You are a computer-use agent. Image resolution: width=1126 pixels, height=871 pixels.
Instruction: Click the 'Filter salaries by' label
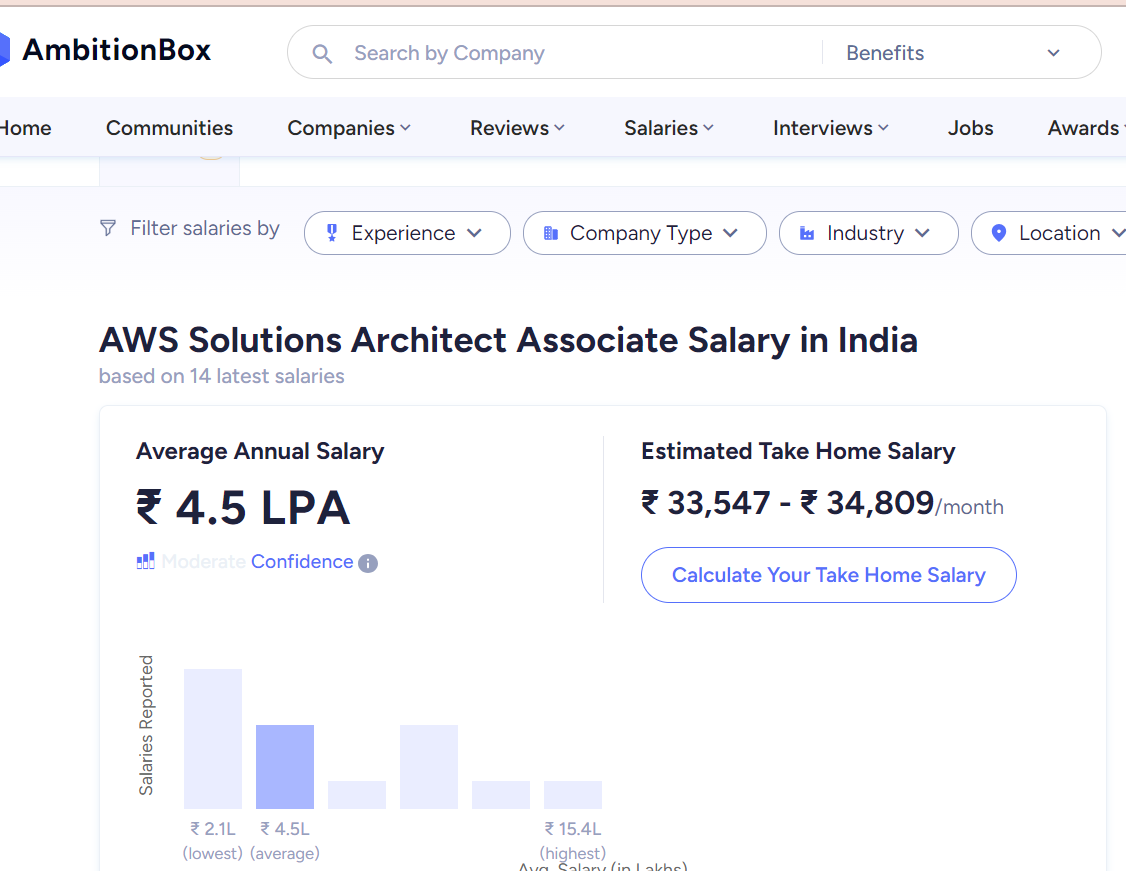205,228
